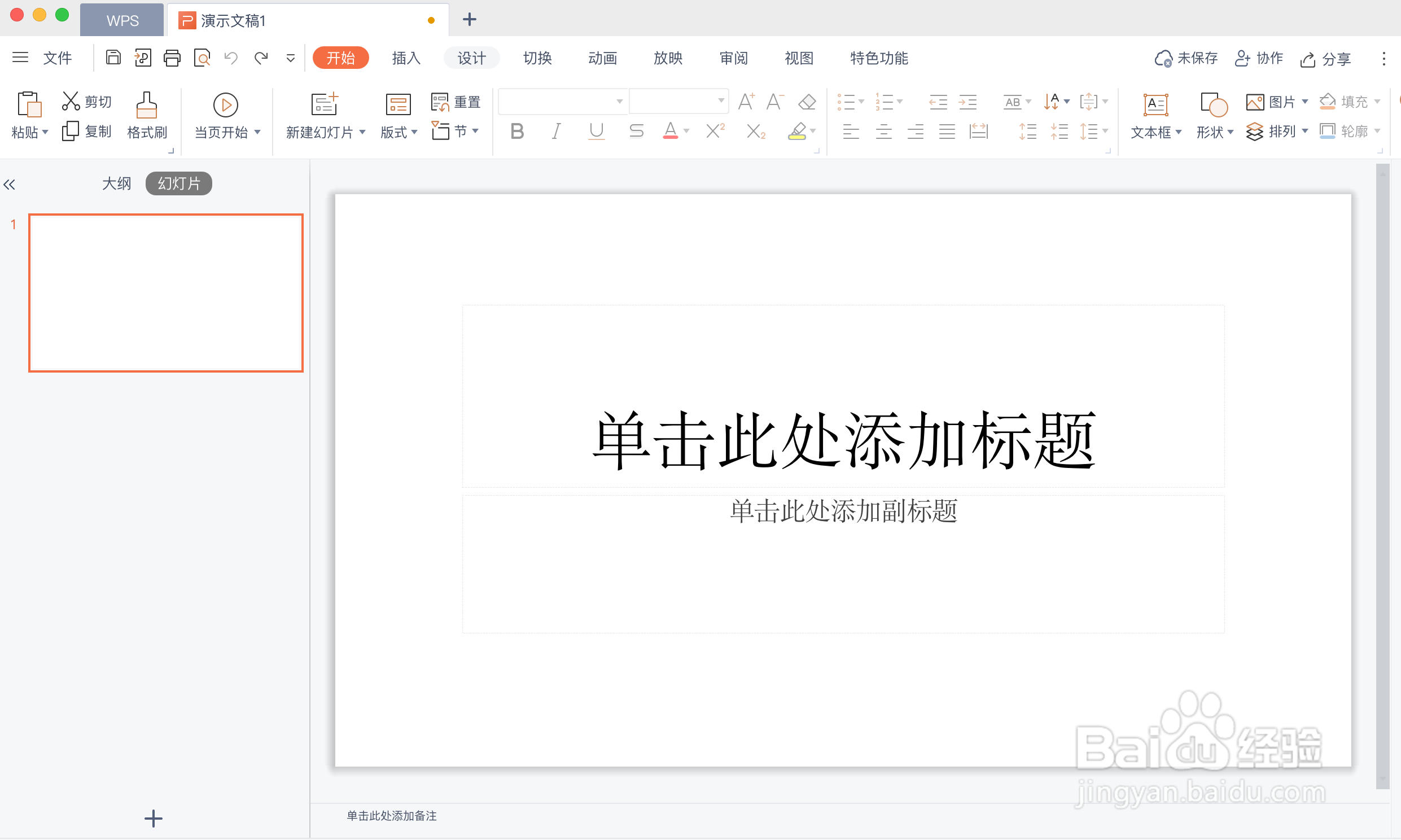1401x840 pixels.
Task: Click the superscript X² icon
Action: (x=716, y=132)
